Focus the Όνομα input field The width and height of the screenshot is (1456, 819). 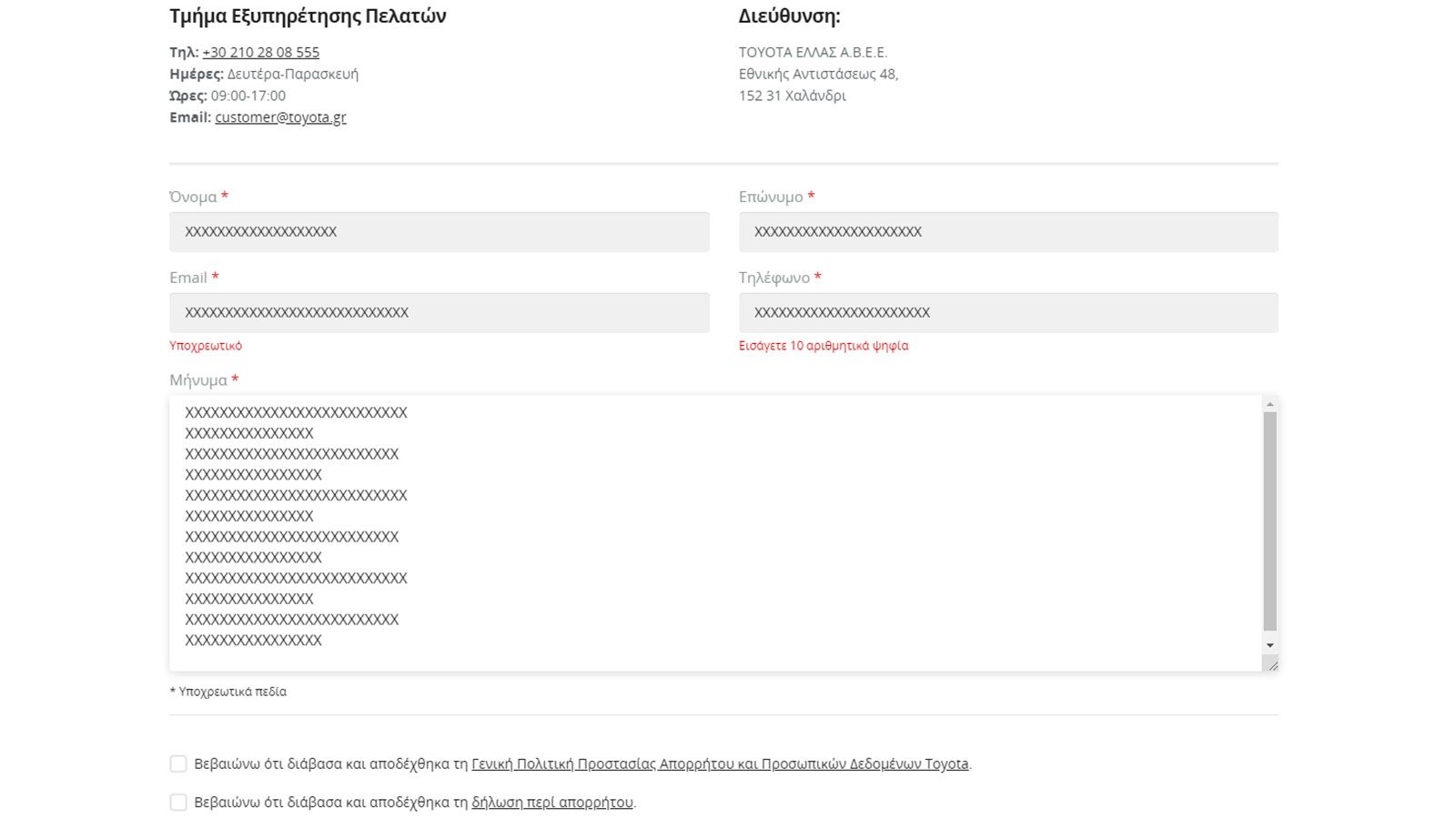(x=439, y=232)
